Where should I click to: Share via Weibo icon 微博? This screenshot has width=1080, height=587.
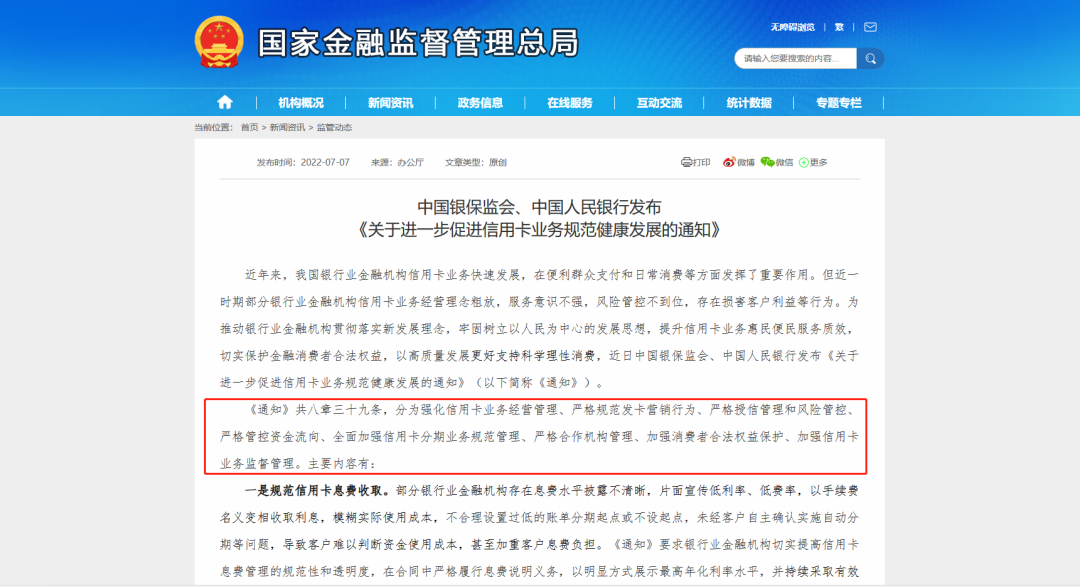tap(738, 163)
